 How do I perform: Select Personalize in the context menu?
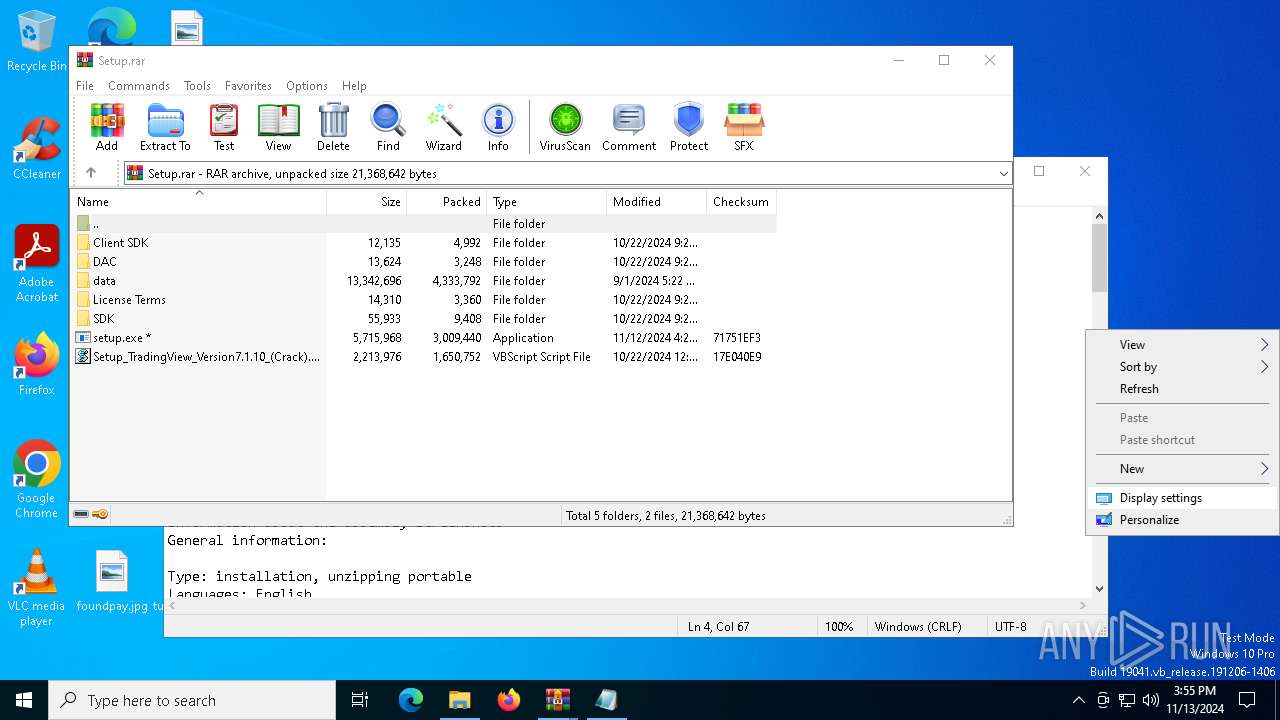tap(1183, 520)
